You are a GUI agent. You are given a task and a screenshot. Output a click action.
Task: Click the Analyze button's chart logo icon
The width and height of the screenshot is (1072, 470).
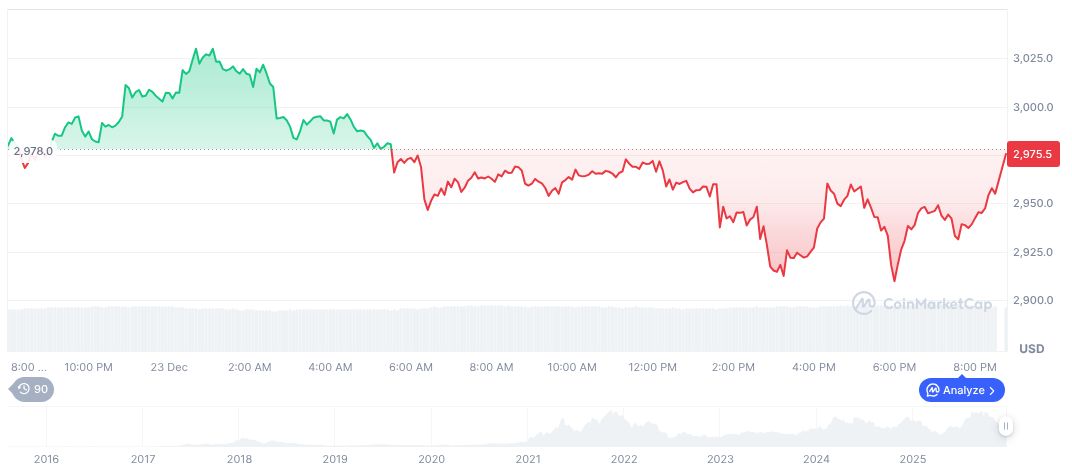932,390
